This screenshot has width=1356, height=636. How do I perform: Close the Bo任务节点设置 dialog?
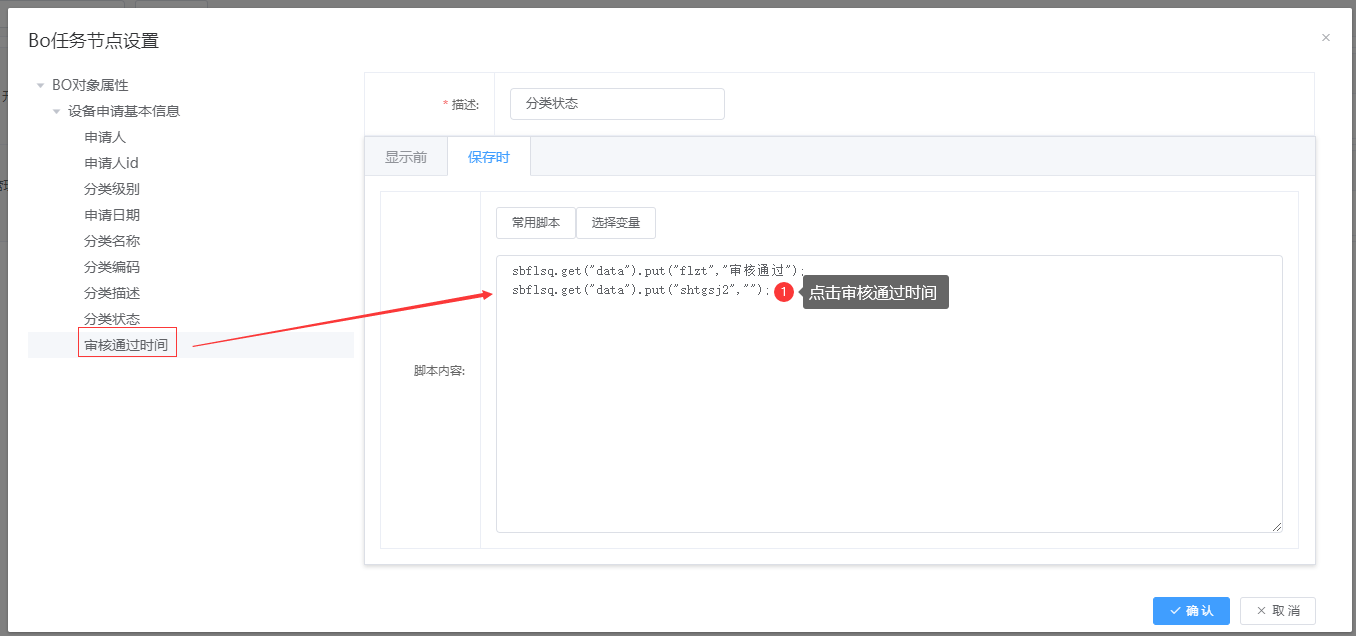point(1325,38)
